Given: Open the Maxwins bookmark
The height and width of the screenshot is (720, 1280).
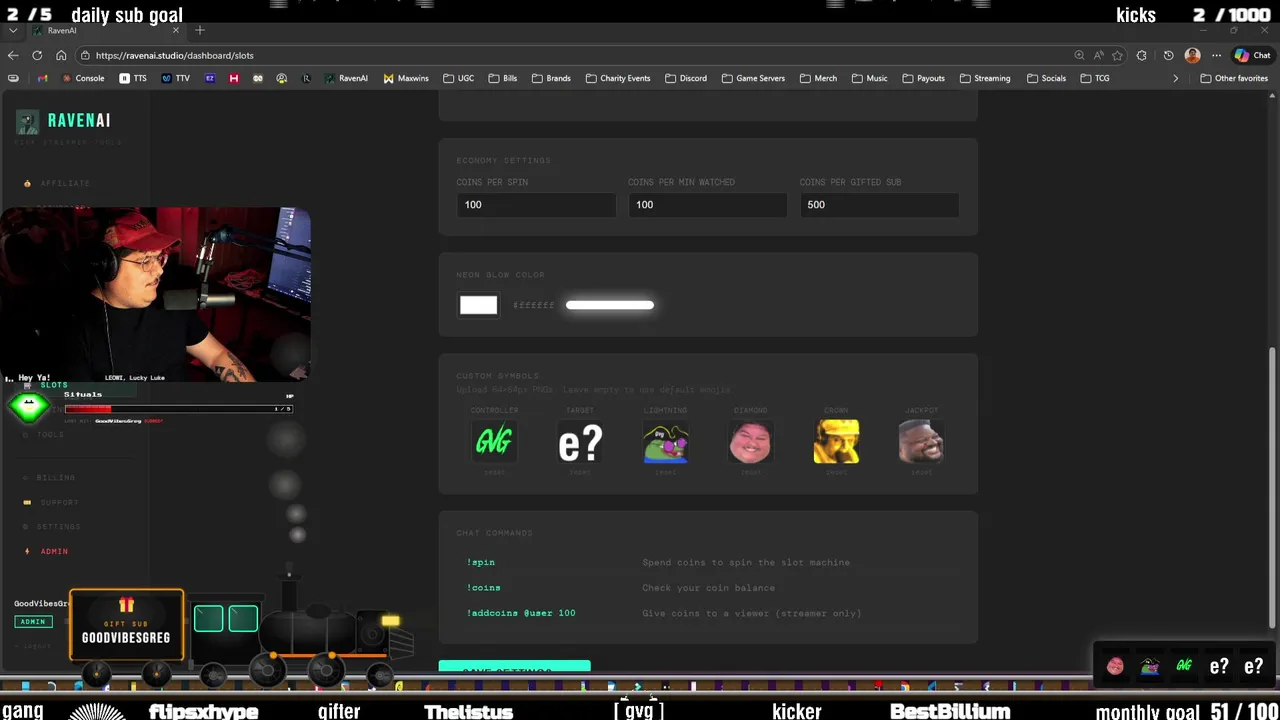Looking at the screenshot, I should pyautogui.click(x=406, y=78).
